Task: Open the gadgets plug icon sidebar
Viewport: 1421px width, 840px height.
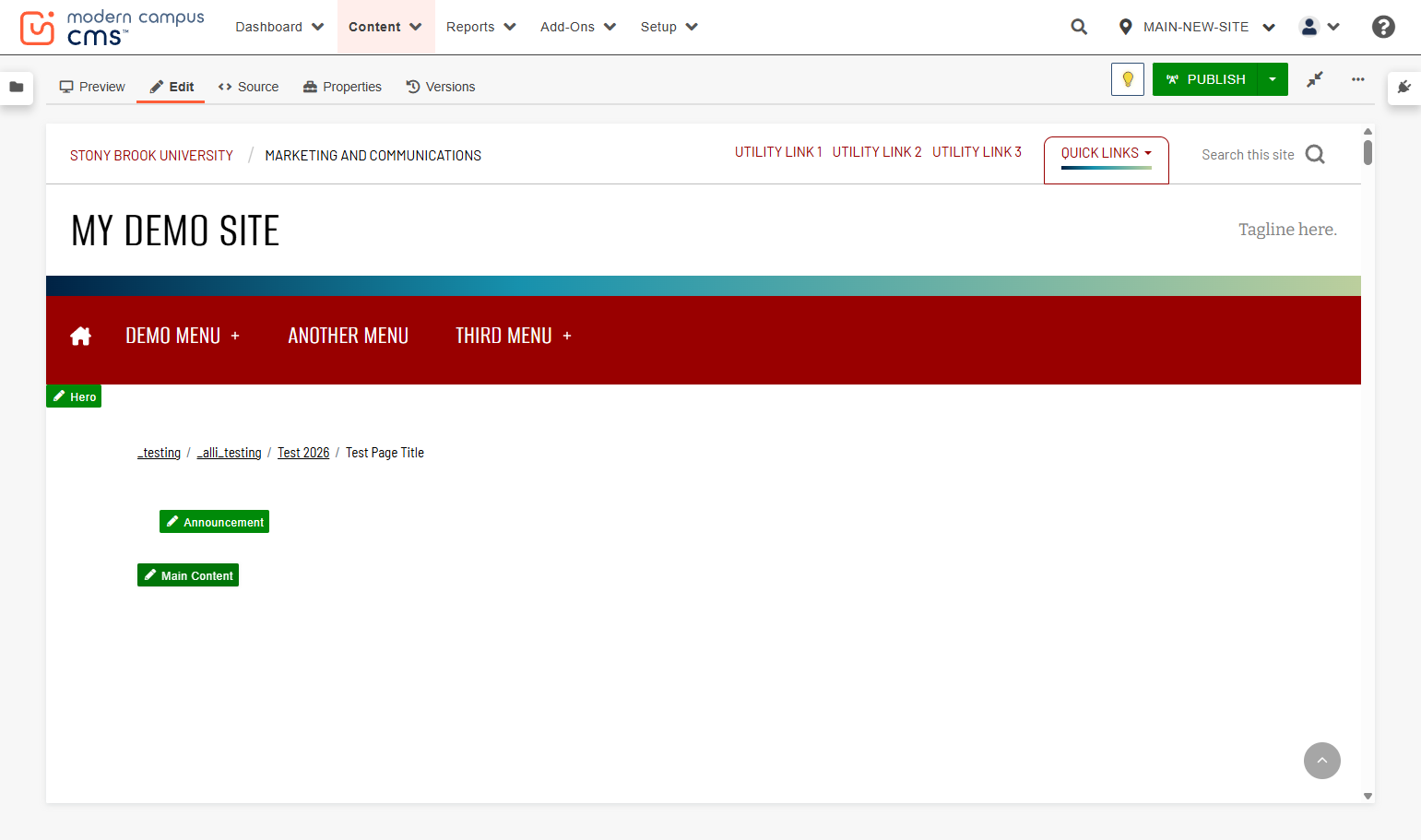Action: point(1404,87)
